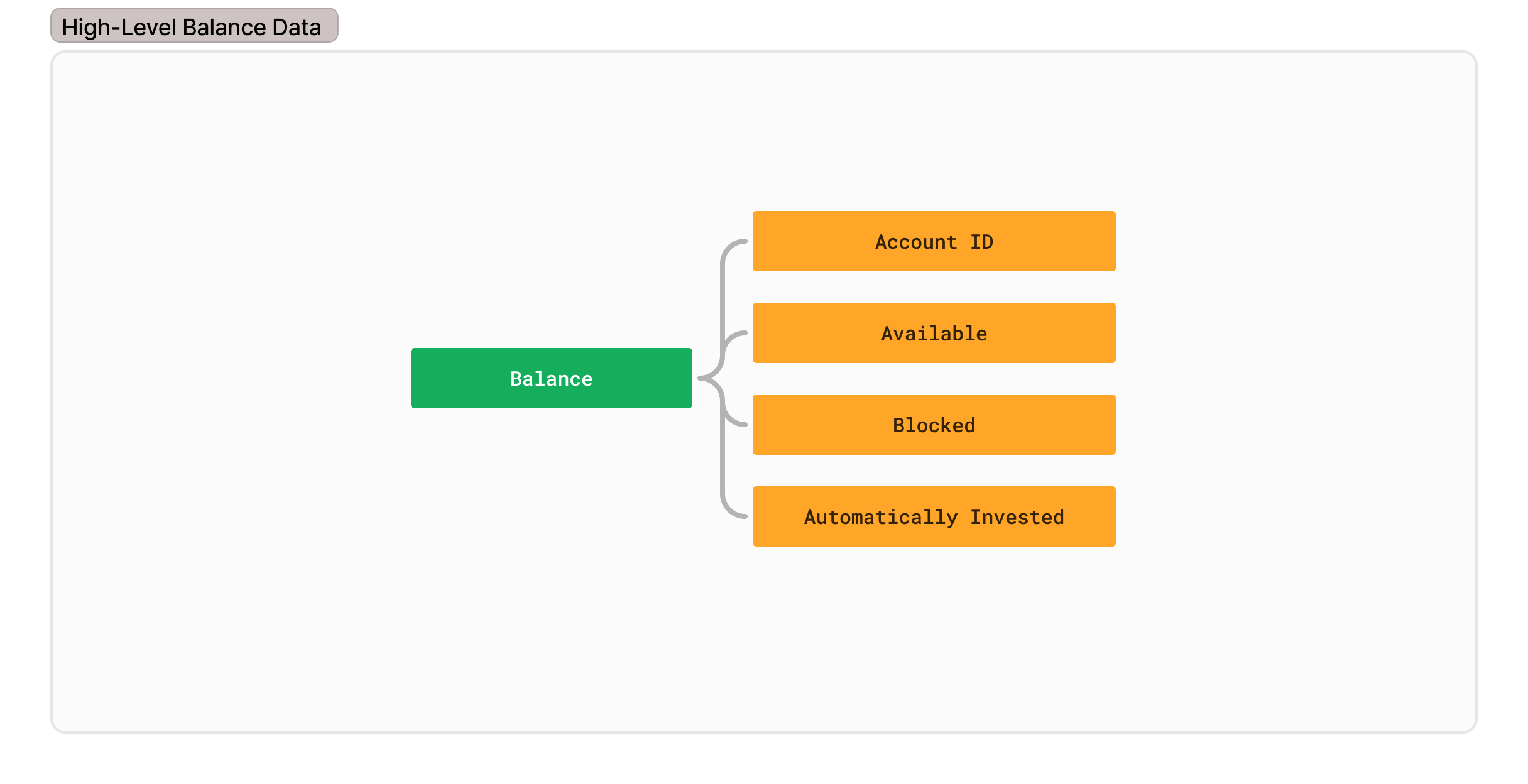The image size is (1528, 784).
Task: Click the Available text label
Action: 934,334
